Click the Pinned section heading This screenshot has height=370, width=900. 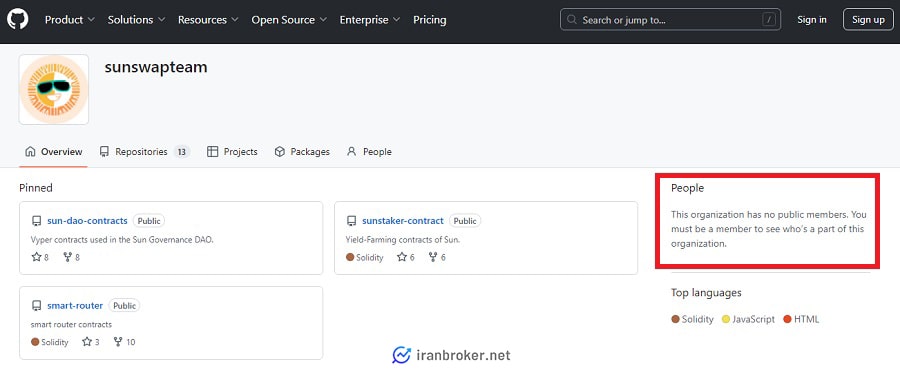coord(36,188)
